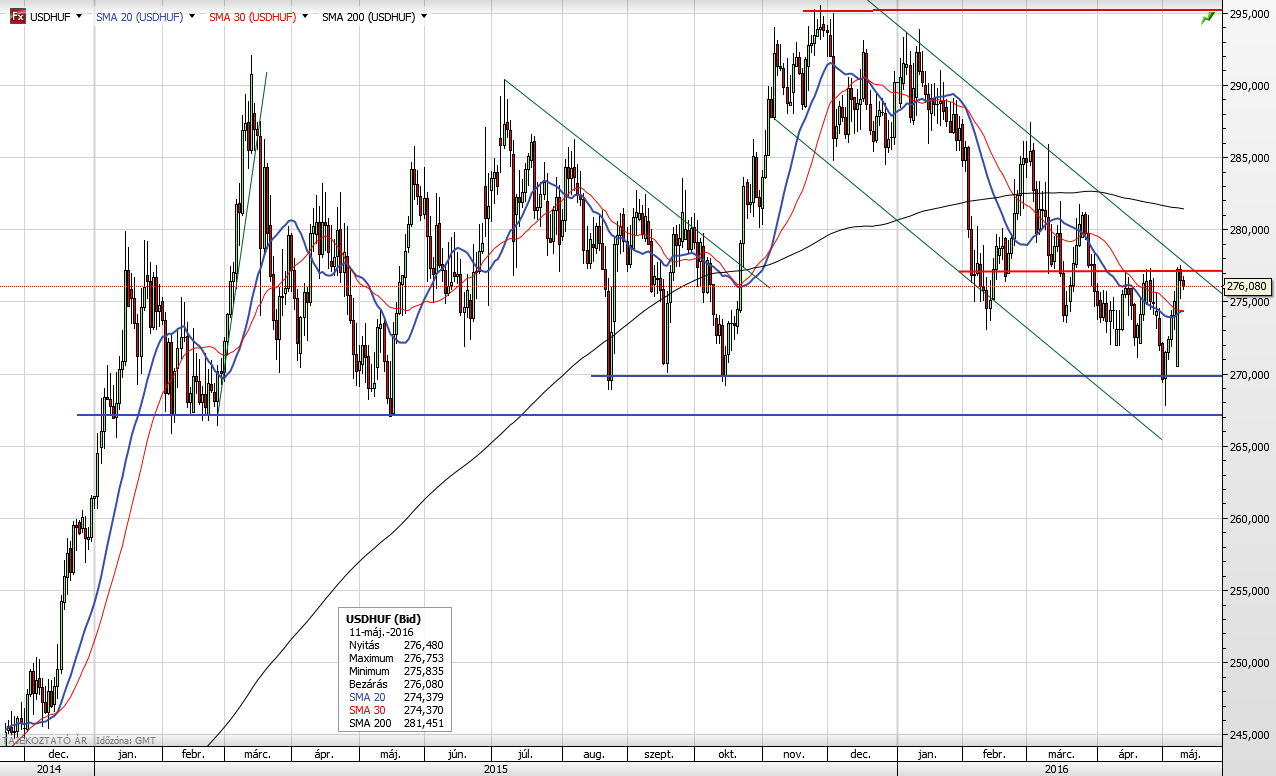Click the red Fx chart icon
Screen dimensions: 1276x776
click(x=17, y=17)
